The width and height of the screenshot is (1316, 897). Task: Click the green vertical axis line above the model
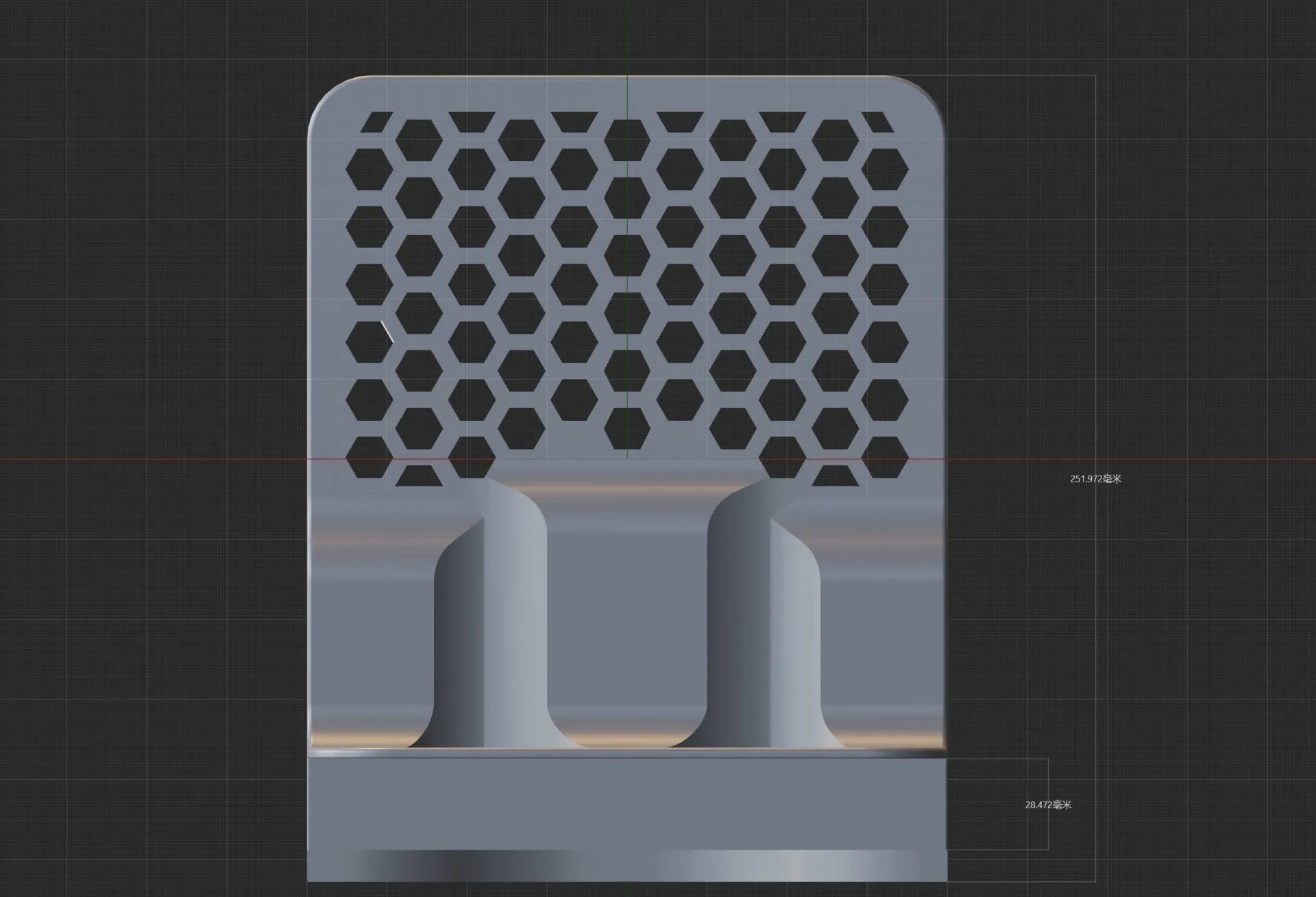[627, 38]
